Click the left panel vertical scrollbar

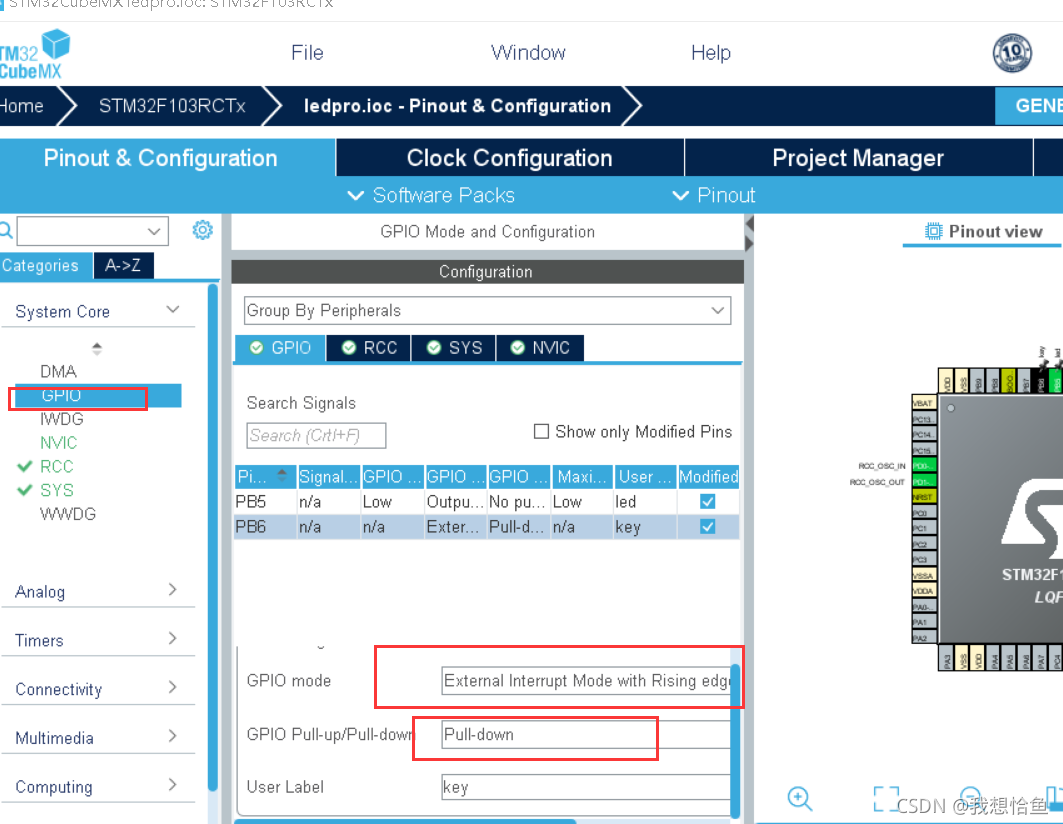pyautogui.click(x=213, y=536)
